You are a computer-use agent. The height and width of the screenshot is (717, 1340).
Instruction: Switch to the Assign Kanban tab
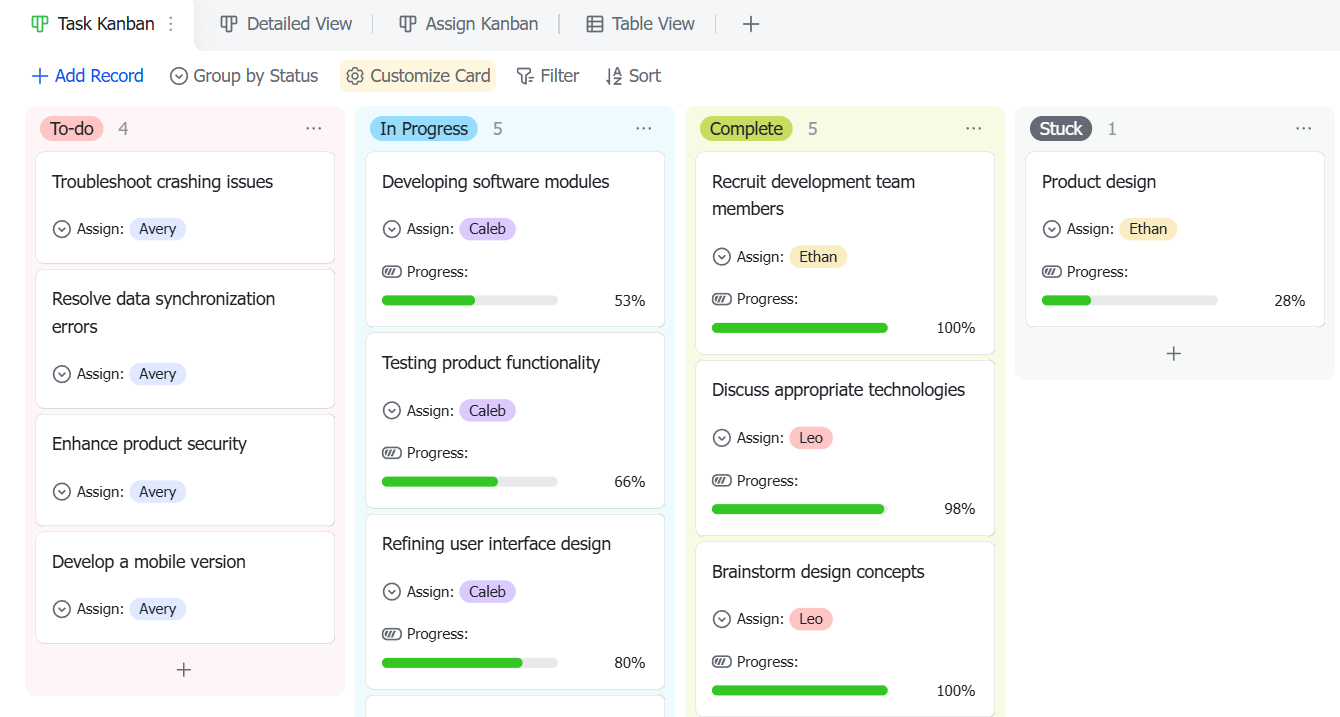(468, 24)
